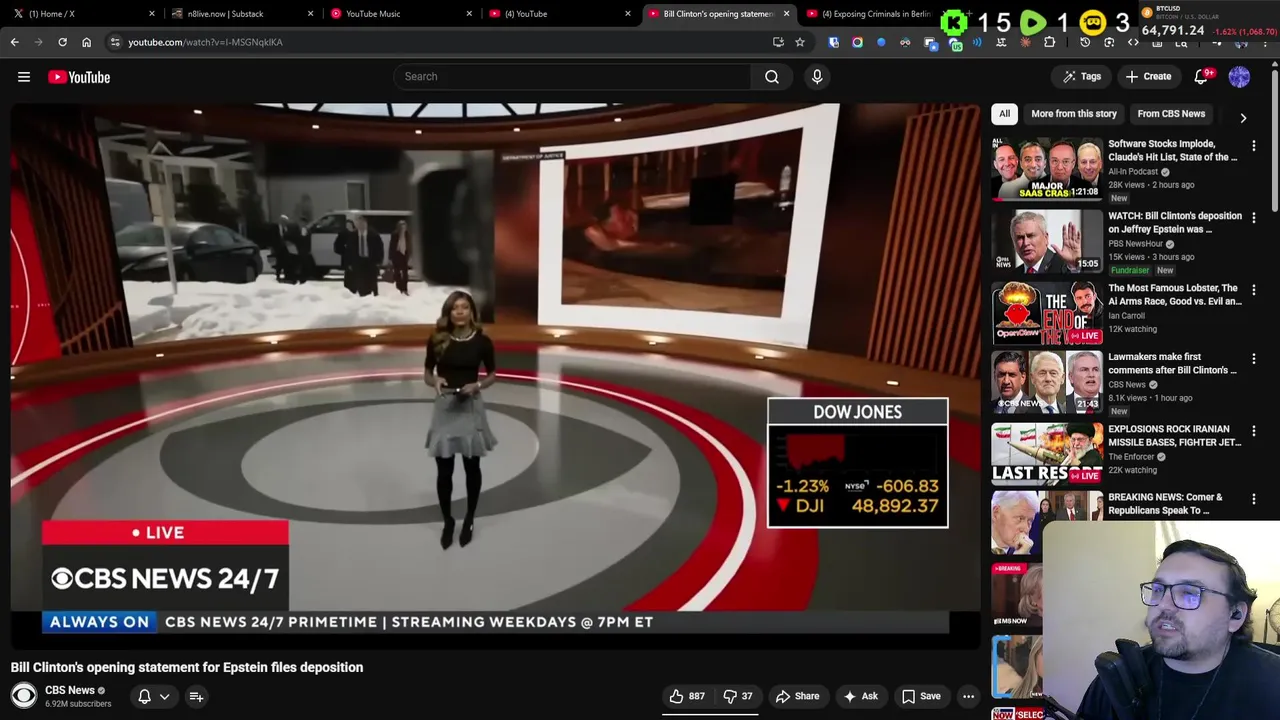Open options for Software Stocks Implode video
Viewport: 1280px width, 720px height.
click(1254, 146)
